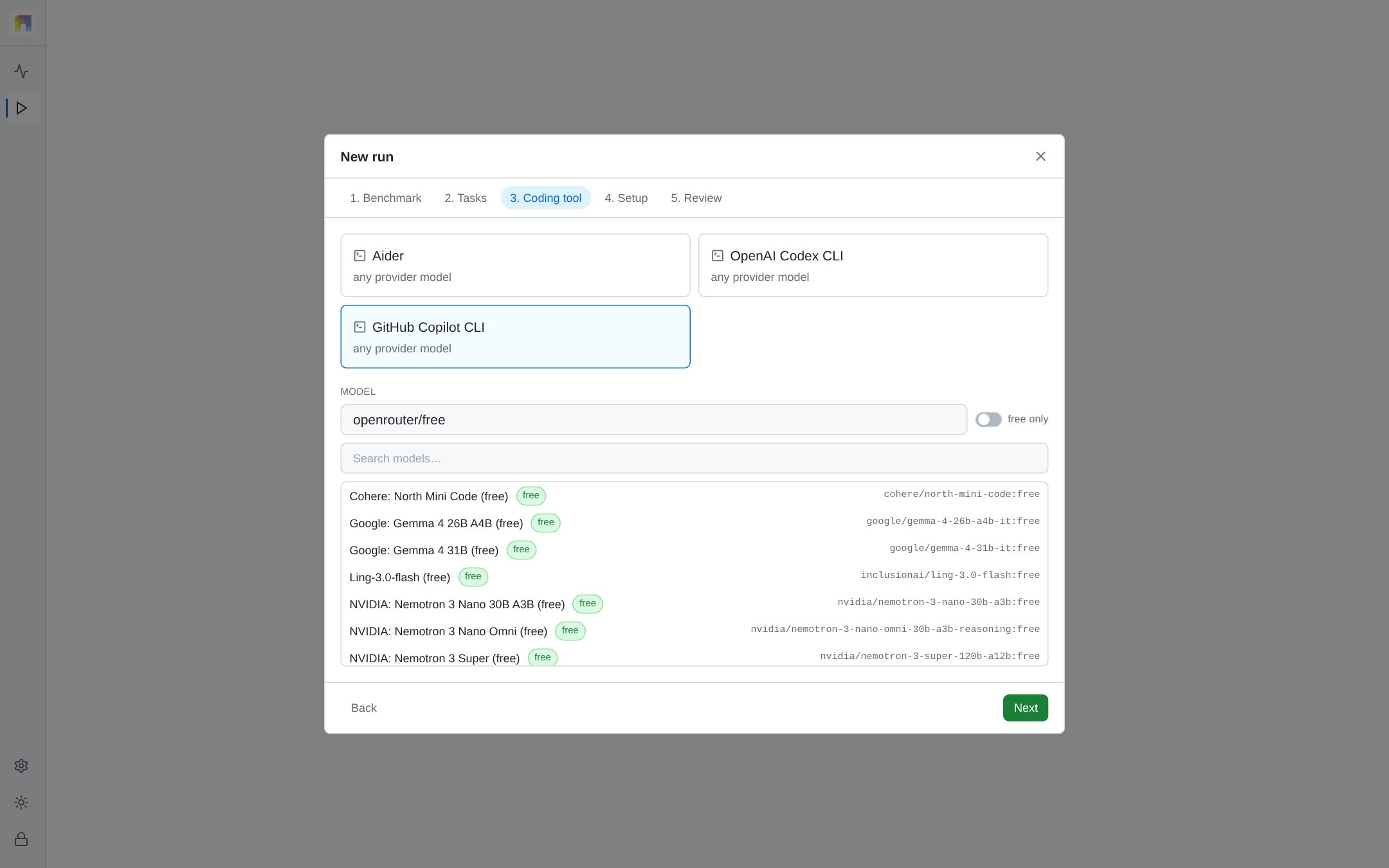This screenshot has height=868, width=1389.
Task: Choose NVIDIA: Nemotron 3 Nano 30B A3B (free)
Action: click(x=694, y=604)
